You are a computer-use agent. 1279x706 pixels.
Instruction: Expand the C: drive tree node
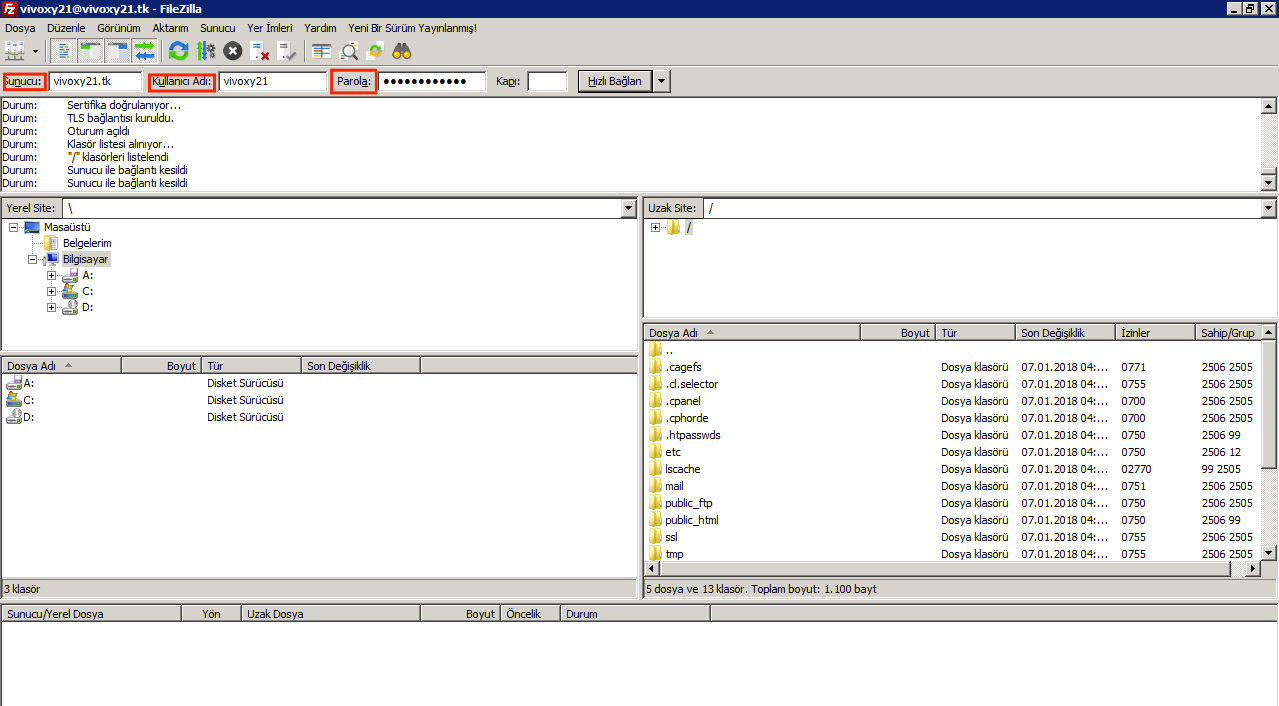(51, 291)
